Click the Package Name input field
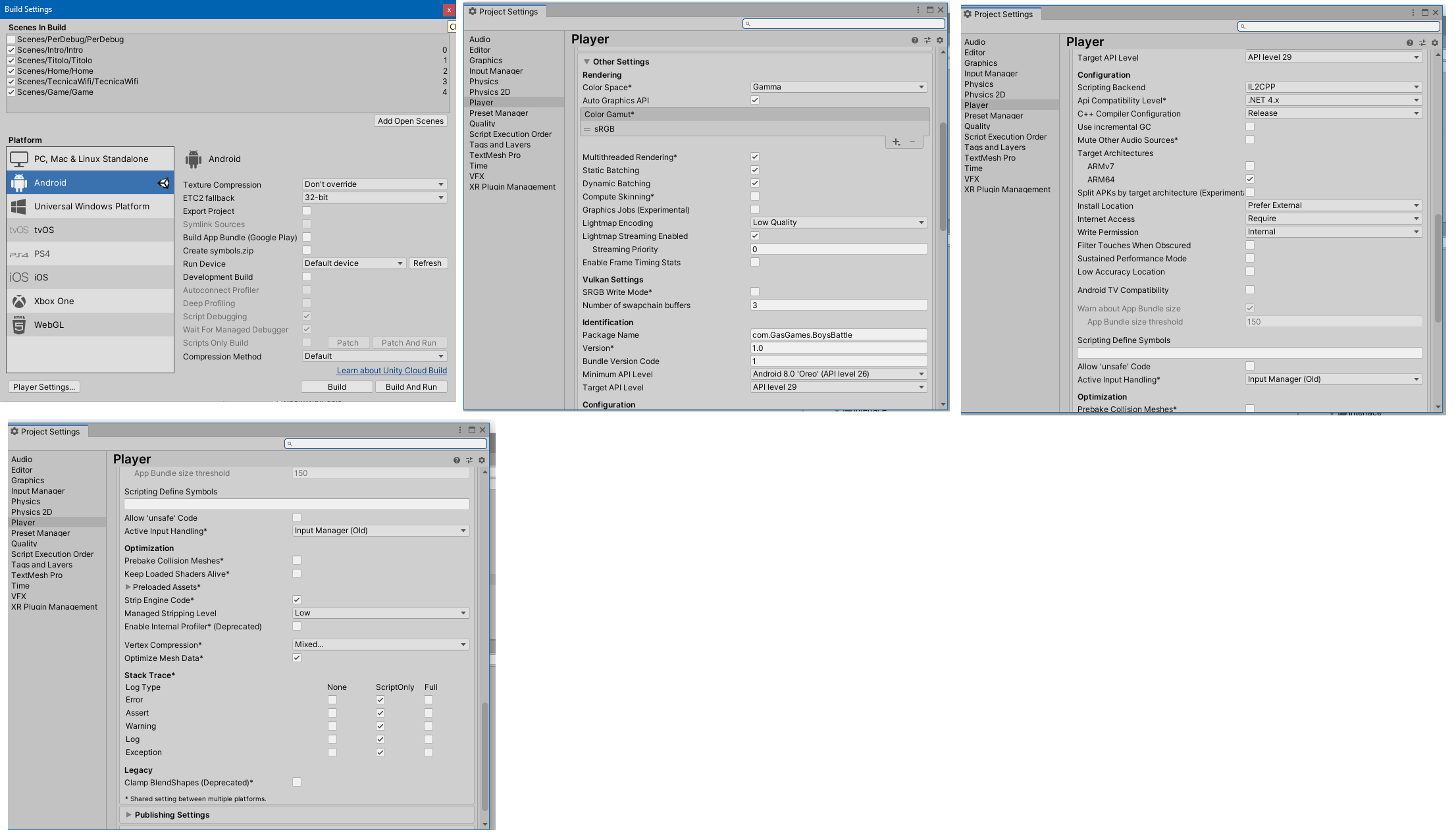1456x840 pixels. coord(838,334)
